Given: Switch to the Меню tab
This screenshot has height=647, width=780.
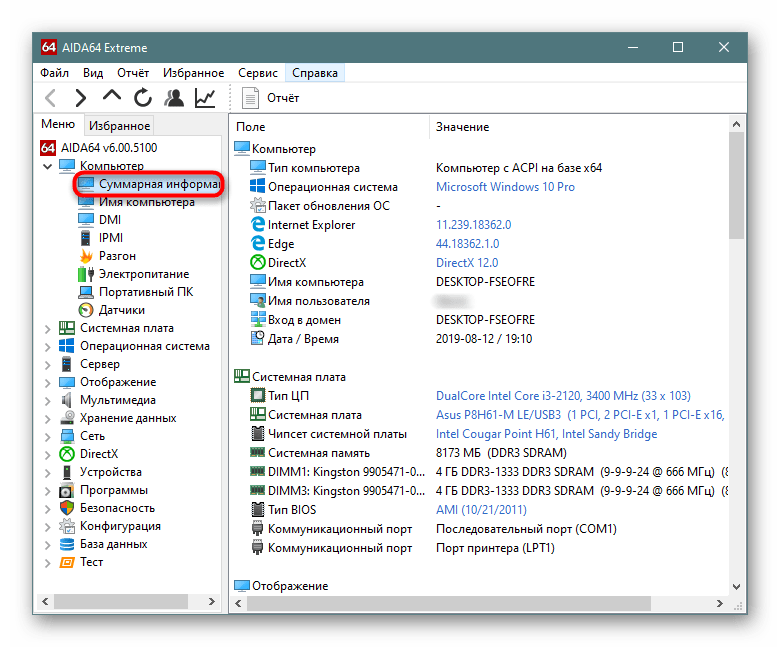Looking at the screenshot, I should coord(58,124).
